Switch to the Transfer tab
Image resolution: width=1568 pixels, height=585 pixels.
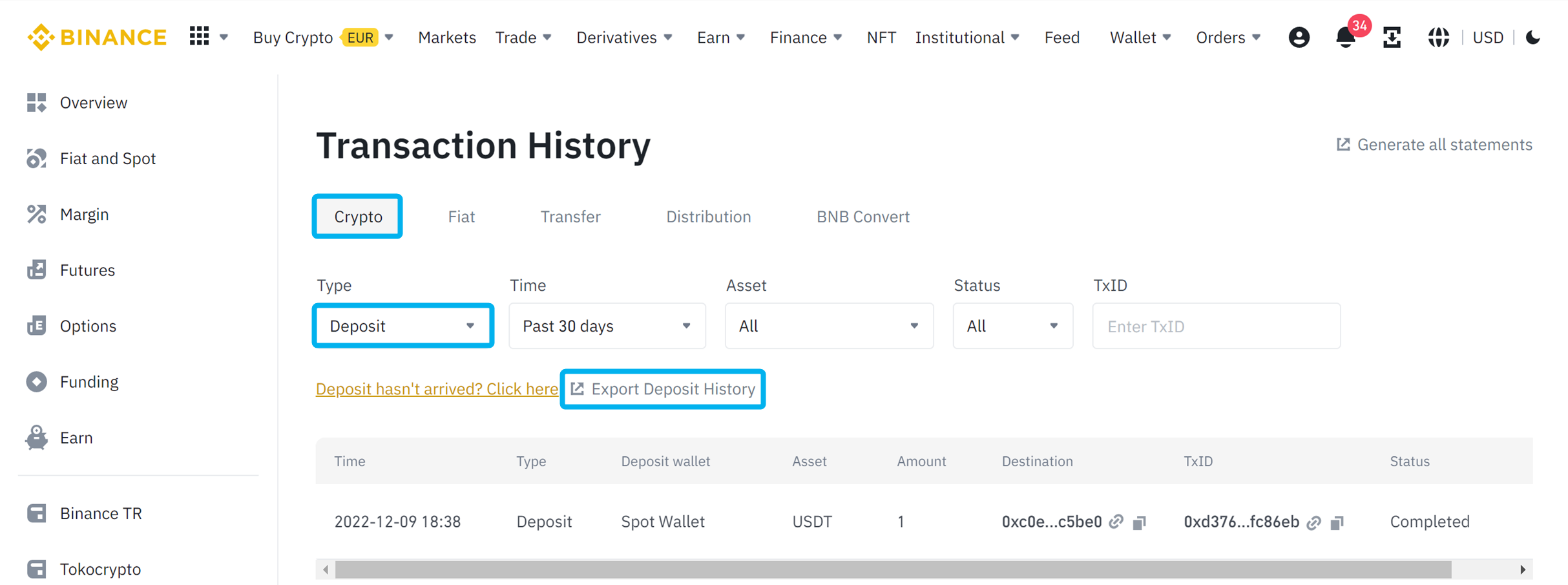tap(570, 217)
